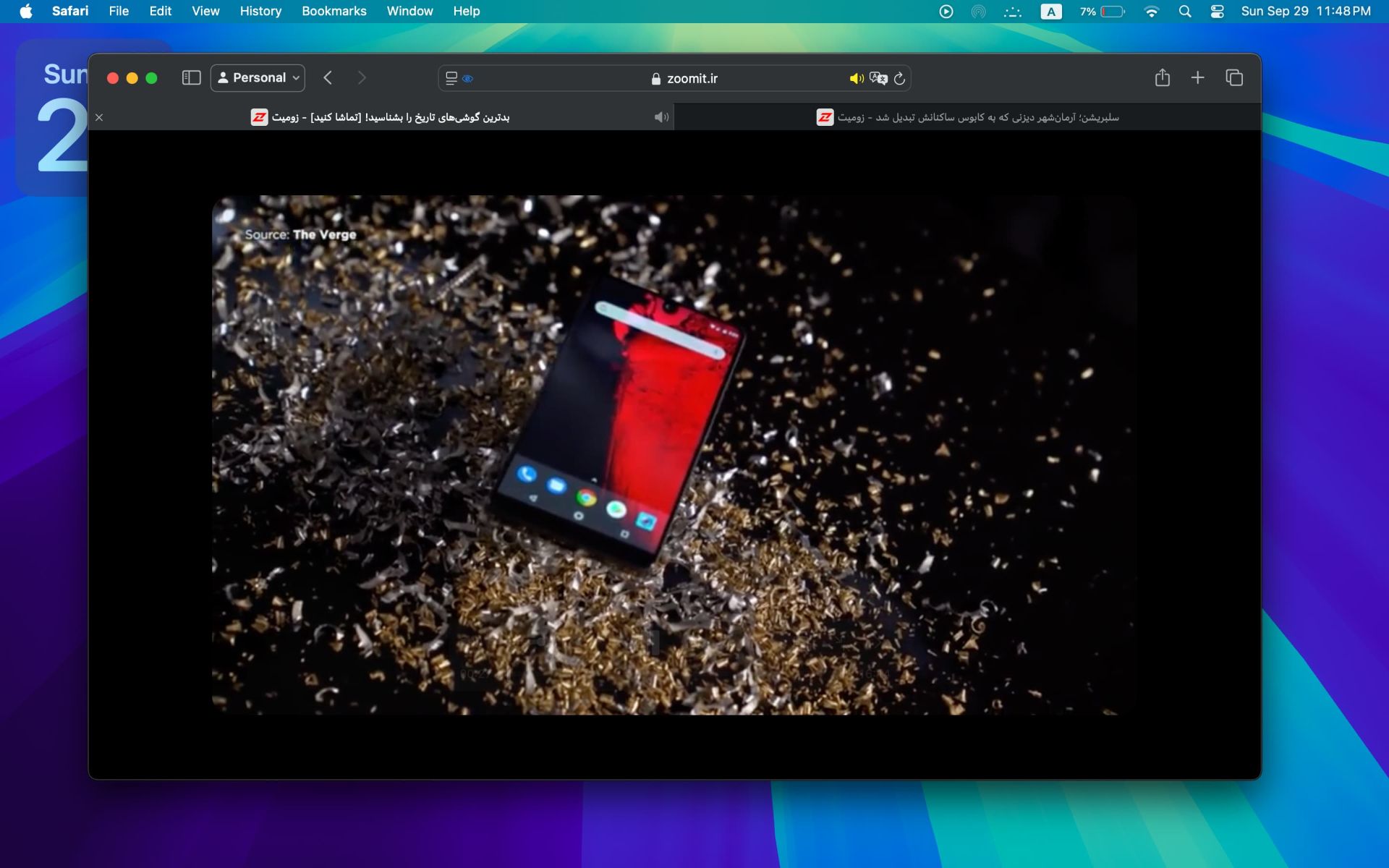Viewport: 1389px width, 868px height.
Task: Click the dotted status menu bar icon
Action: (1013, 12)
